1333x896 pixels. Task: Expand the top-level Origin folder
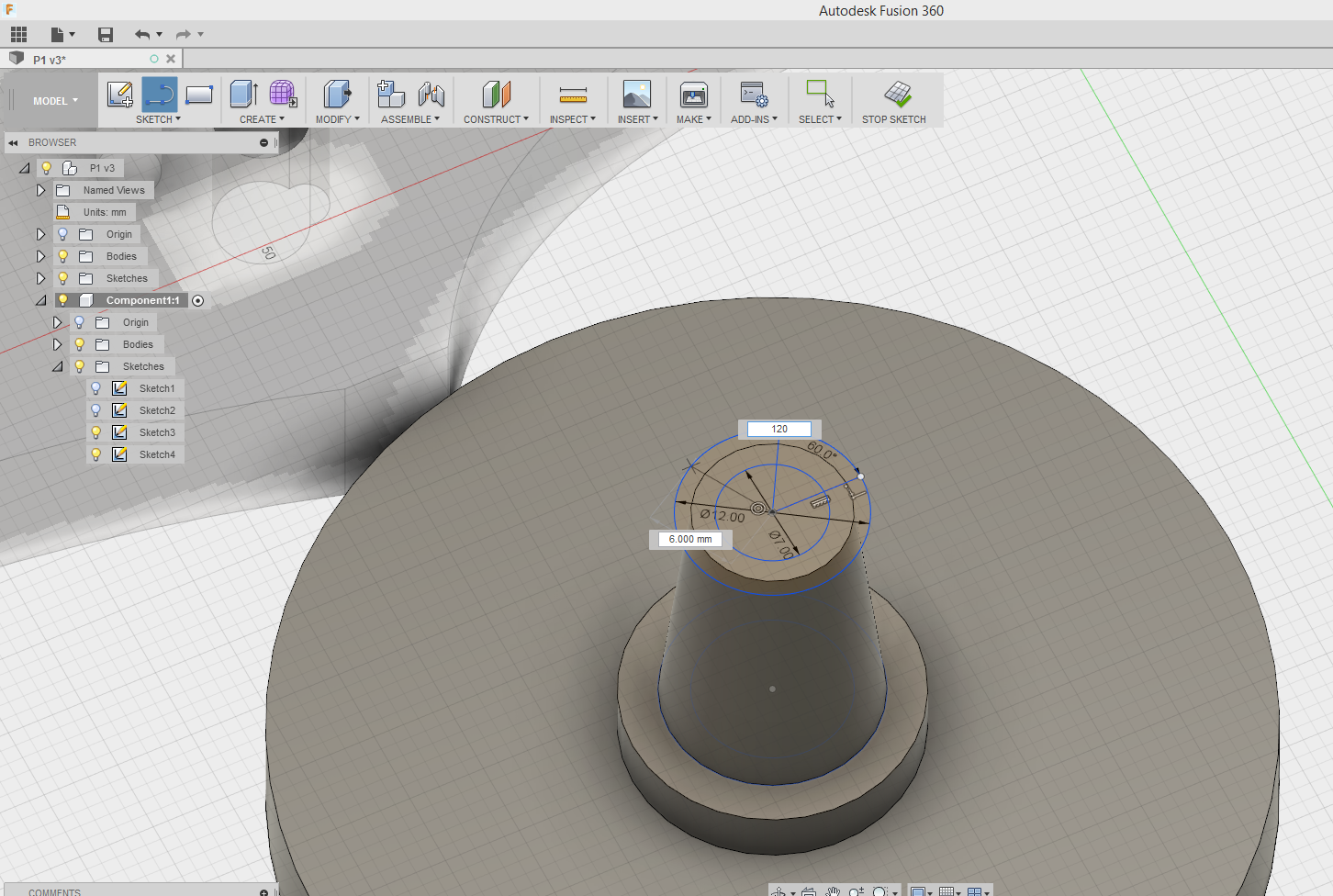40,235
